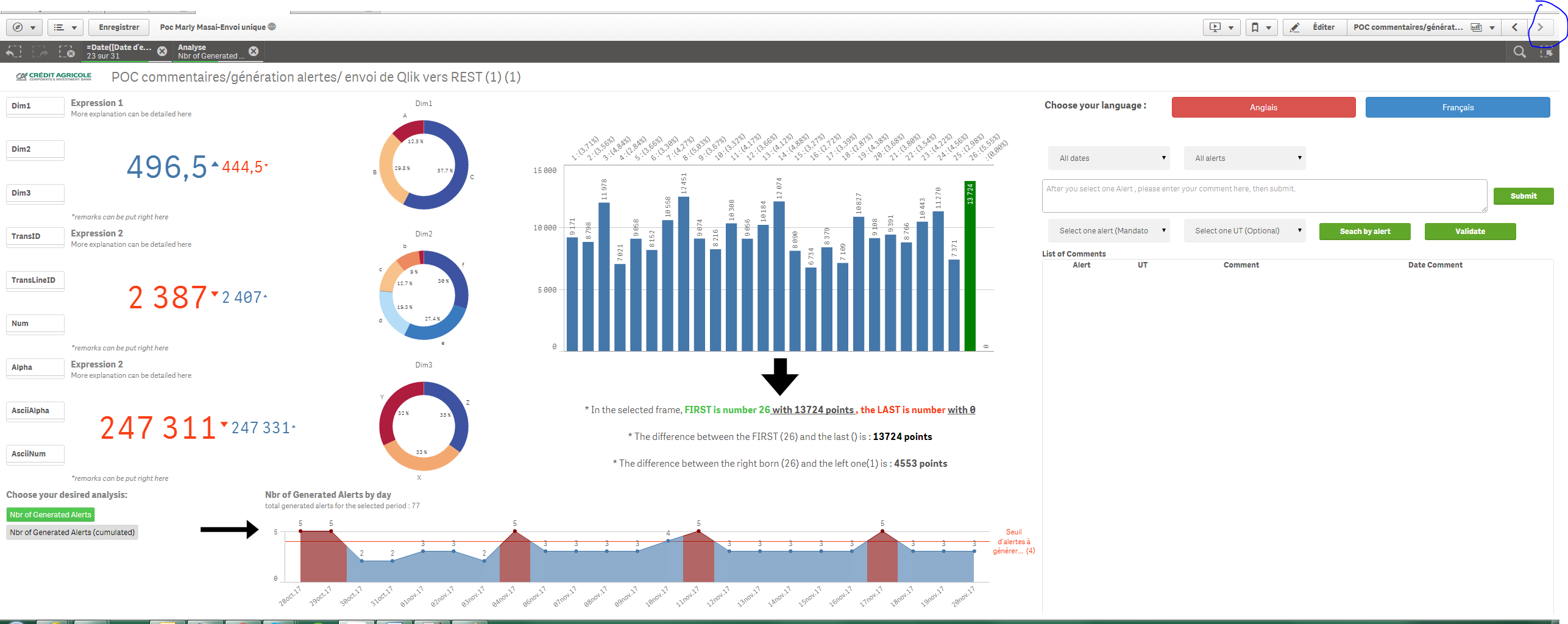Open the sheets list dropdown
Image resolution: width=1568 pixels, height=624 pixels.
pos(1424,27)
